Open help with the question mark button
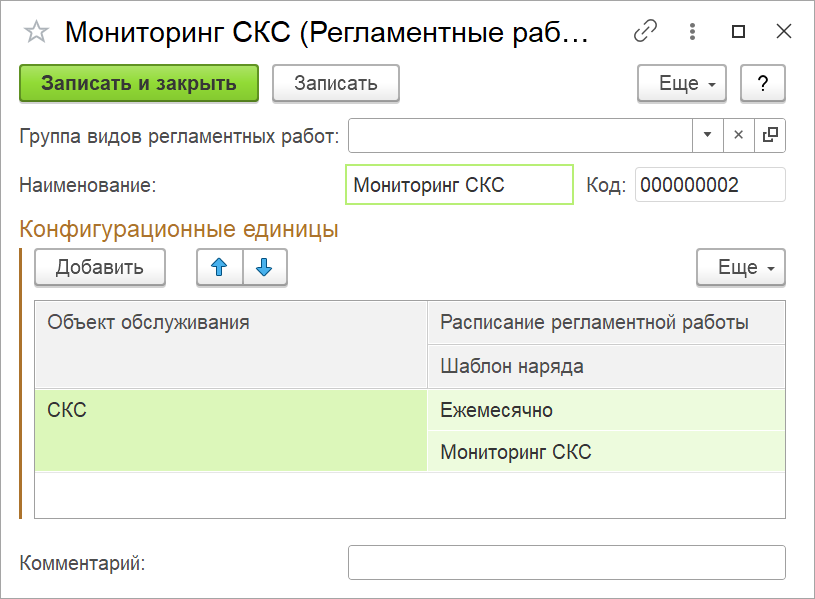This screenshot has width=815, height=599. click(762, 83)
